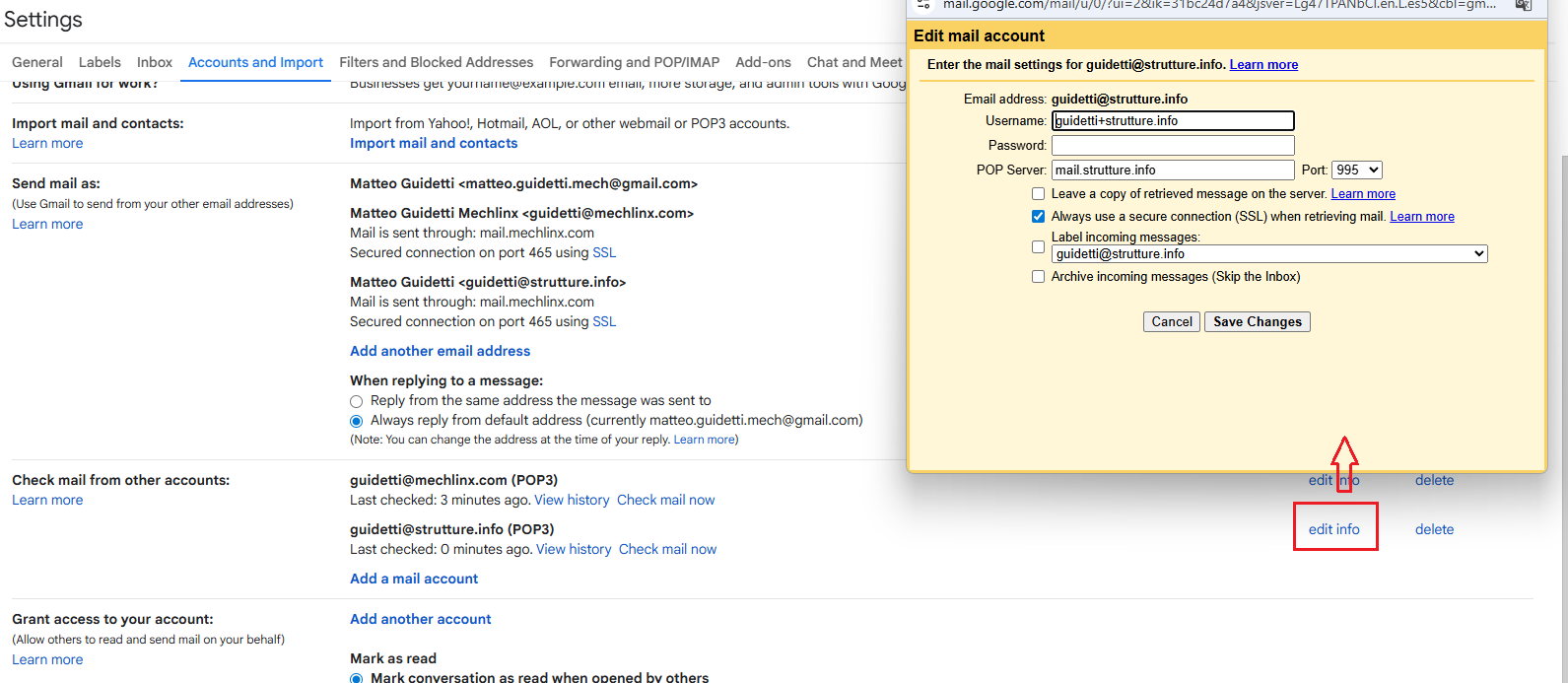The width and height of the screenshot is (1568, 683).
Task: Enable 'Archive incoming messages' checkbox
Action: (1038, 277)
